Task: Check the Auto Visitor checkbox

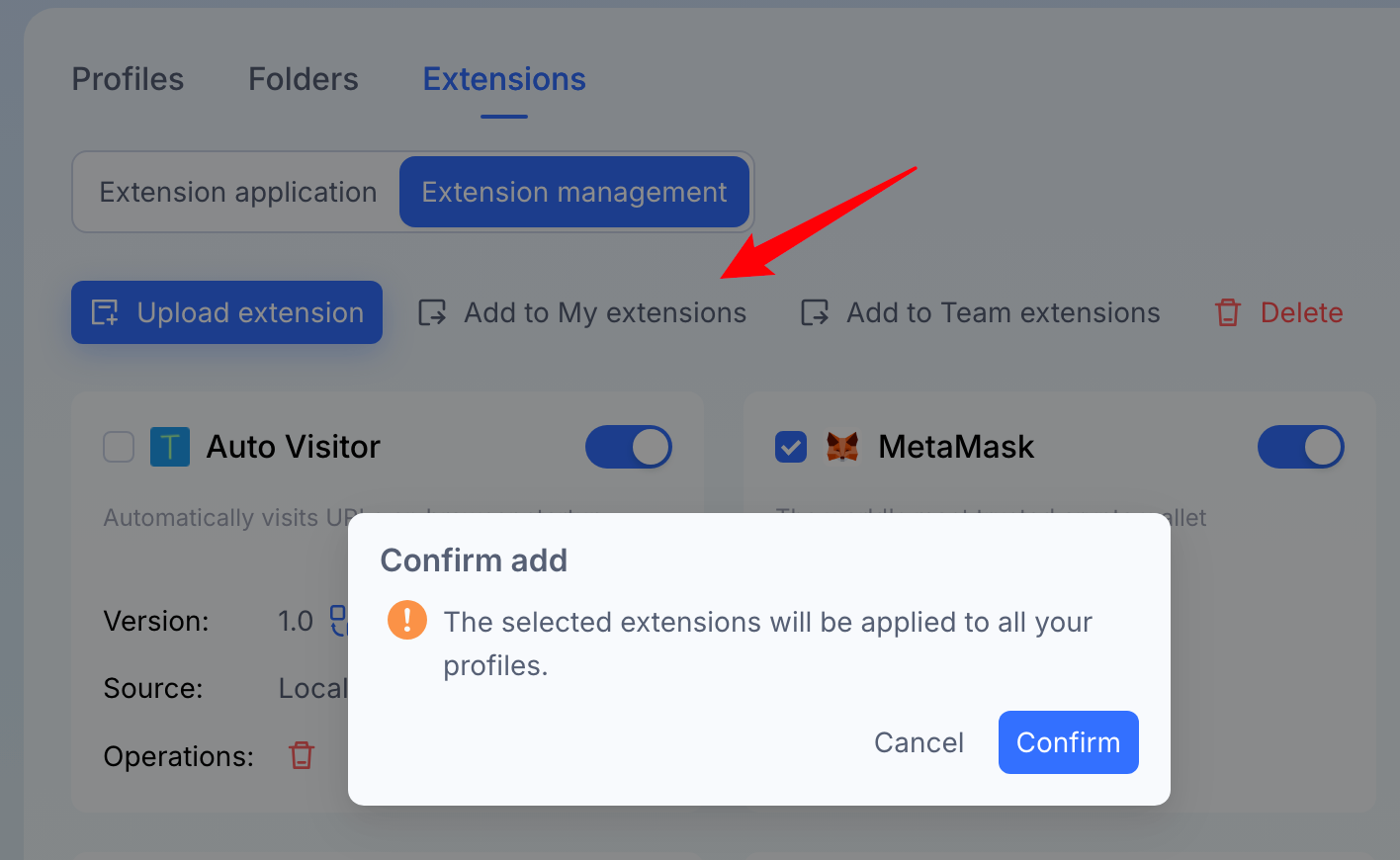Action: click(x=119, y=447)
